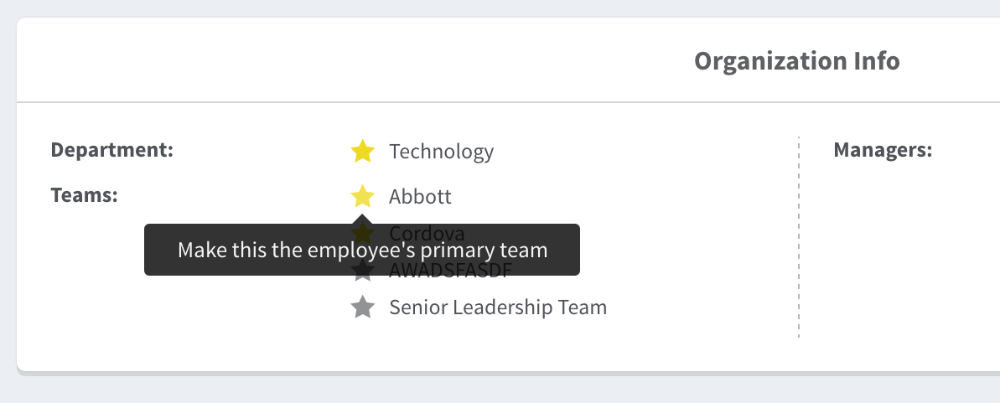Viewport: 1000px width, 403px height.
Task: Click the primary team tooltip text
Action: click(362, 250)
